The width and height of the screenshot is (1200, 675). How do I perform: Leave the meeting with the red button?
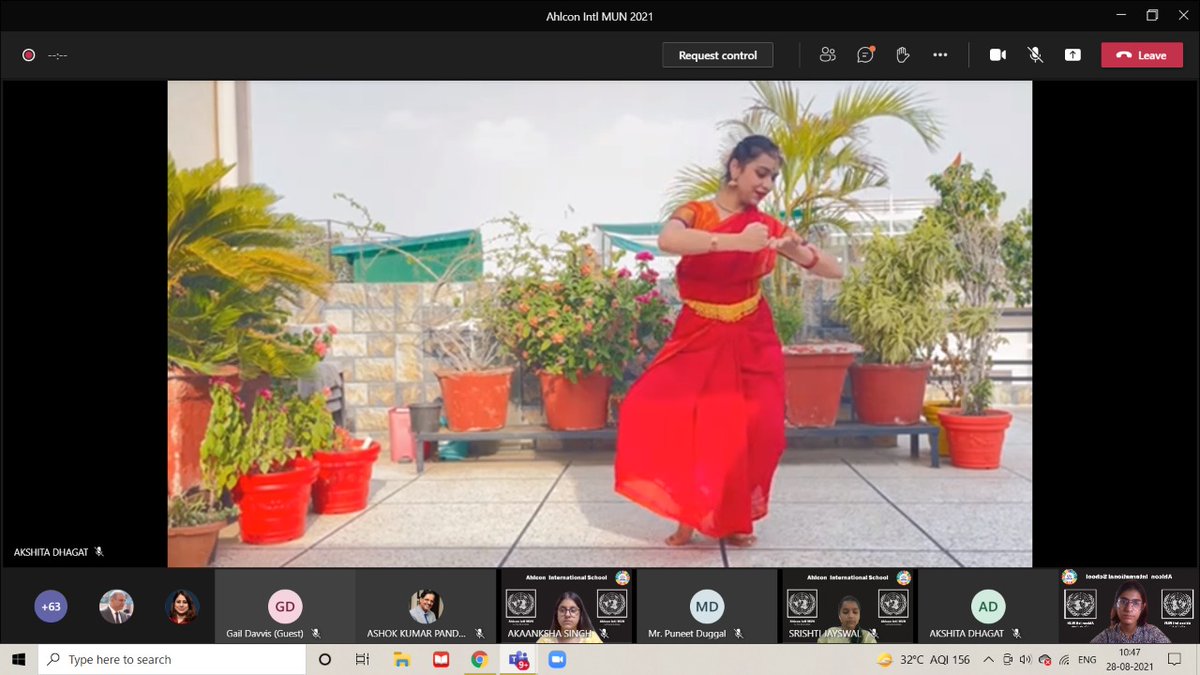(x=1142, y=55)
